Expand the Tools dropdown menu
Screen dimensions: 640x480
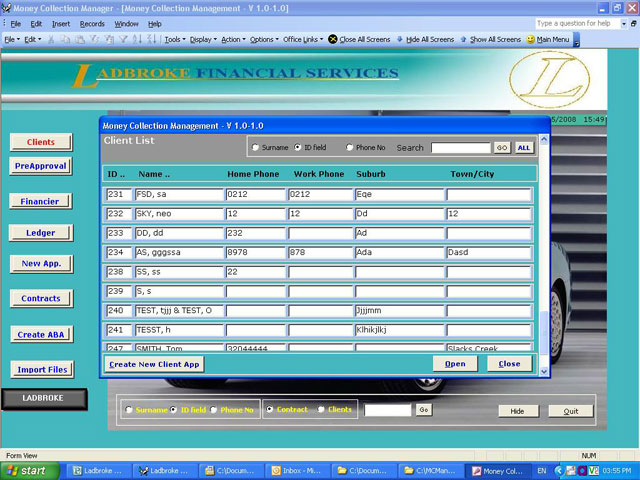(175, 40)
